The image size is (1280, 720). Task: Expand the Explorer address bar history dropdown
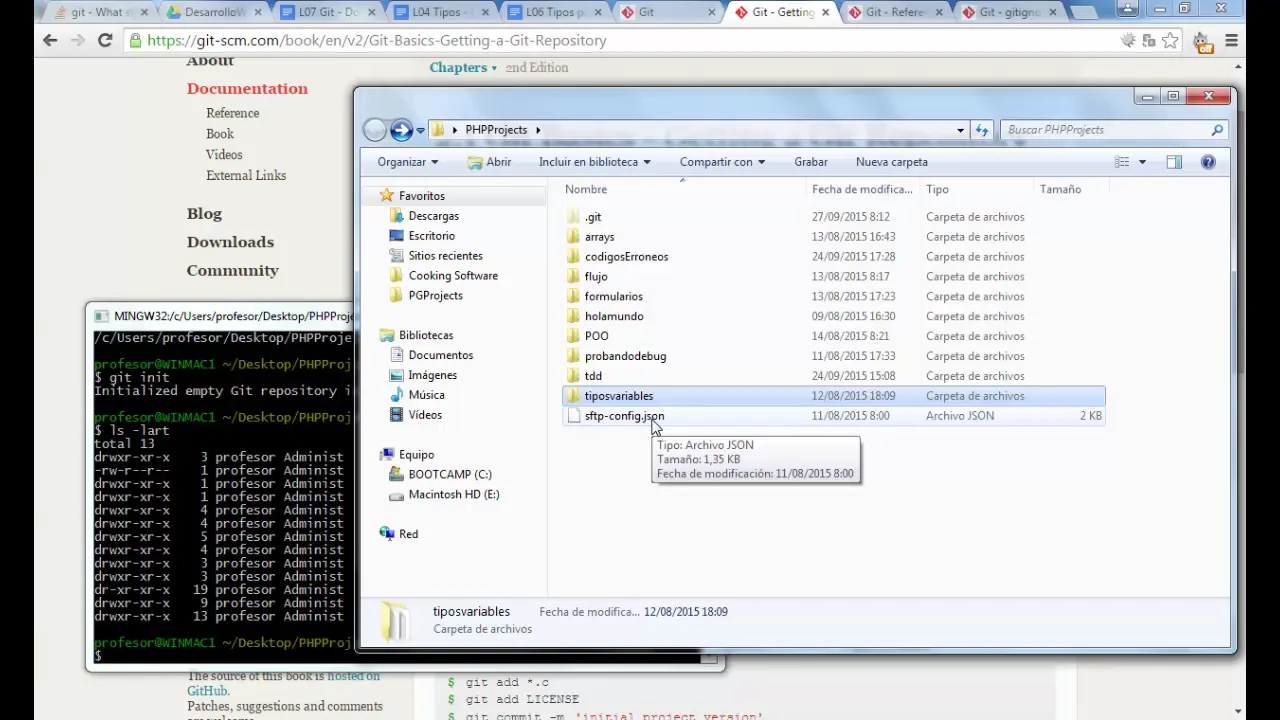(960, 130)
